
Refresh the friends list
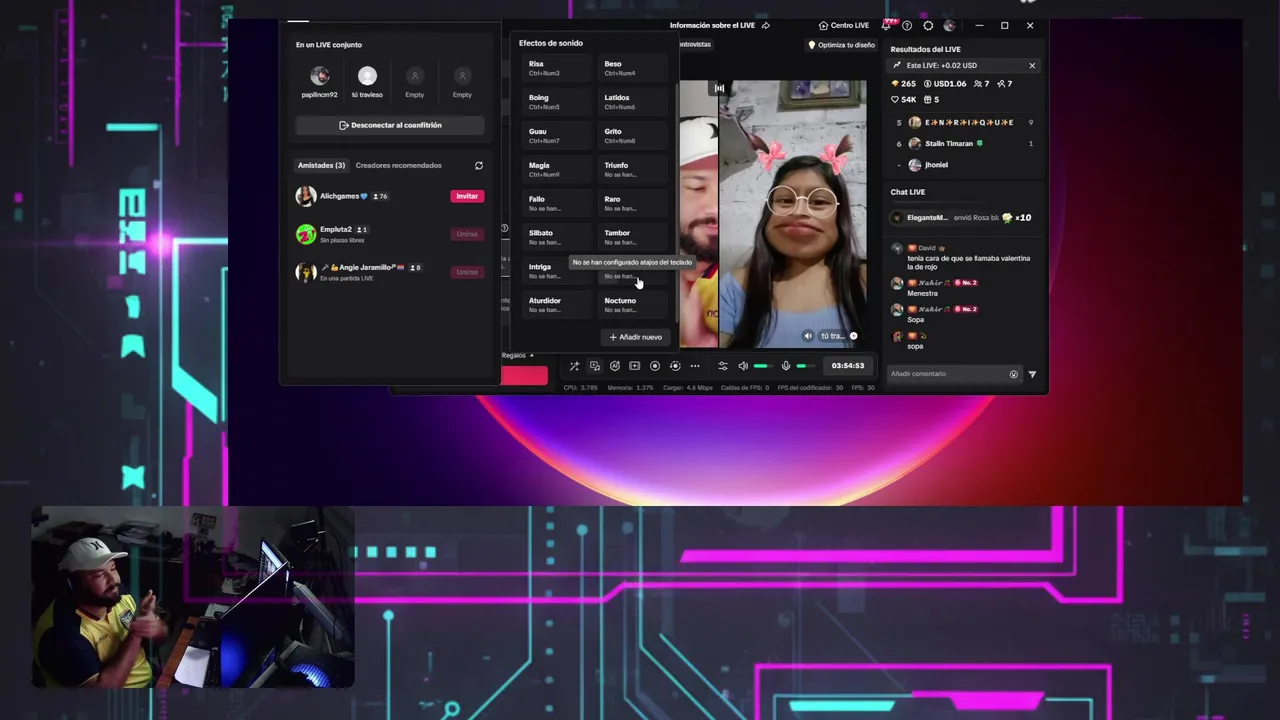(x=479, y=166)
